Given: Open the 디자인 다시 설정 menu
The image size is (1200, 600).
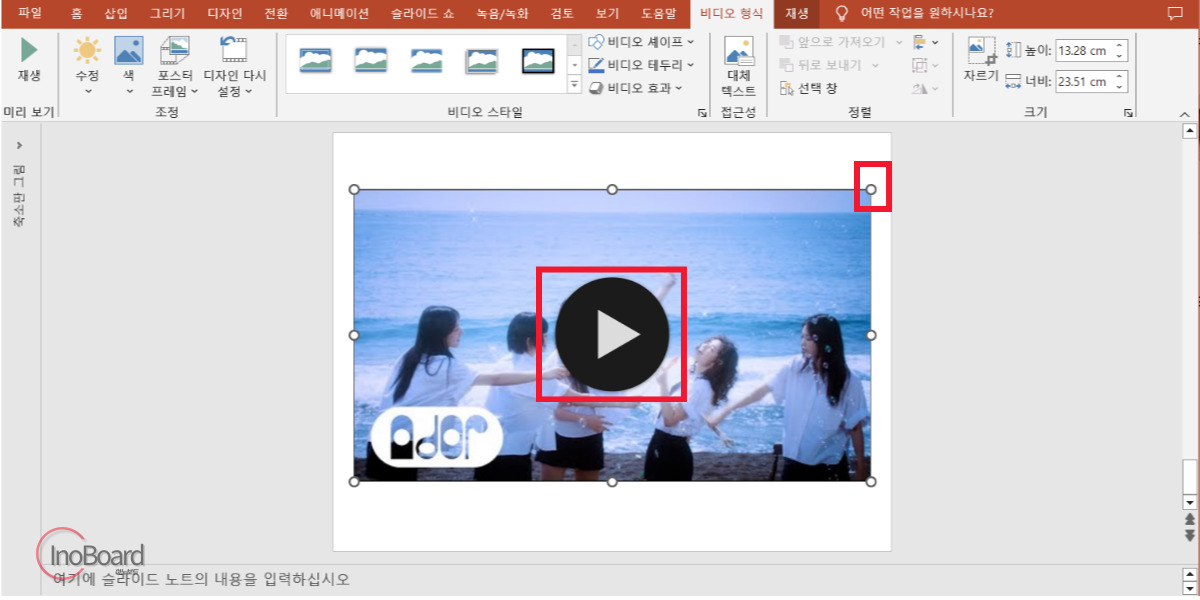Looking at the screenshot, I should [x=235, y=66].
